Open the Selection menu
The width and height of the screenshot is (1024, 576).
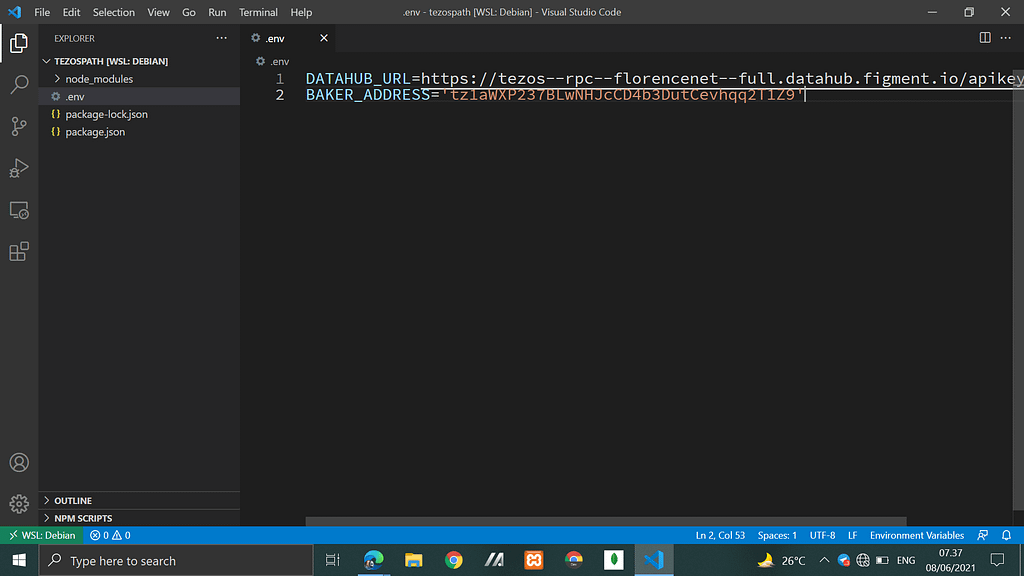(114, 12)
